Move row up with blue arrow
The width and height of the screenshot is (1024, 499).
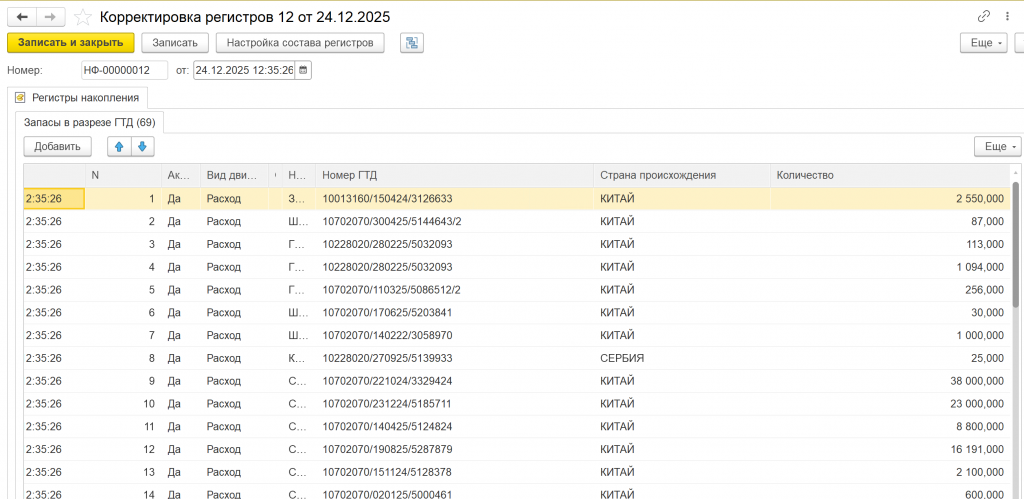119,146
